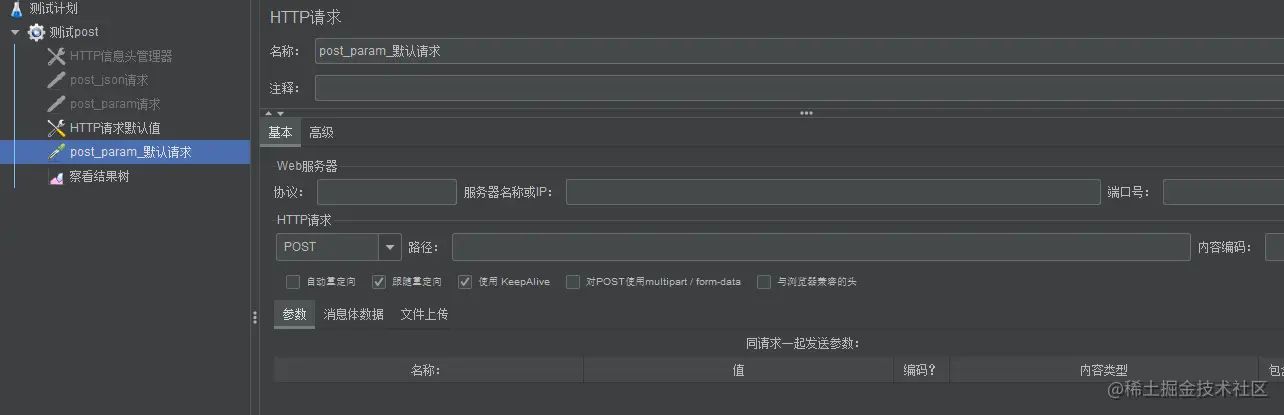Select post_param请求 node
The height and width of the screenshot is (415, 1284).
click(115, 104)
